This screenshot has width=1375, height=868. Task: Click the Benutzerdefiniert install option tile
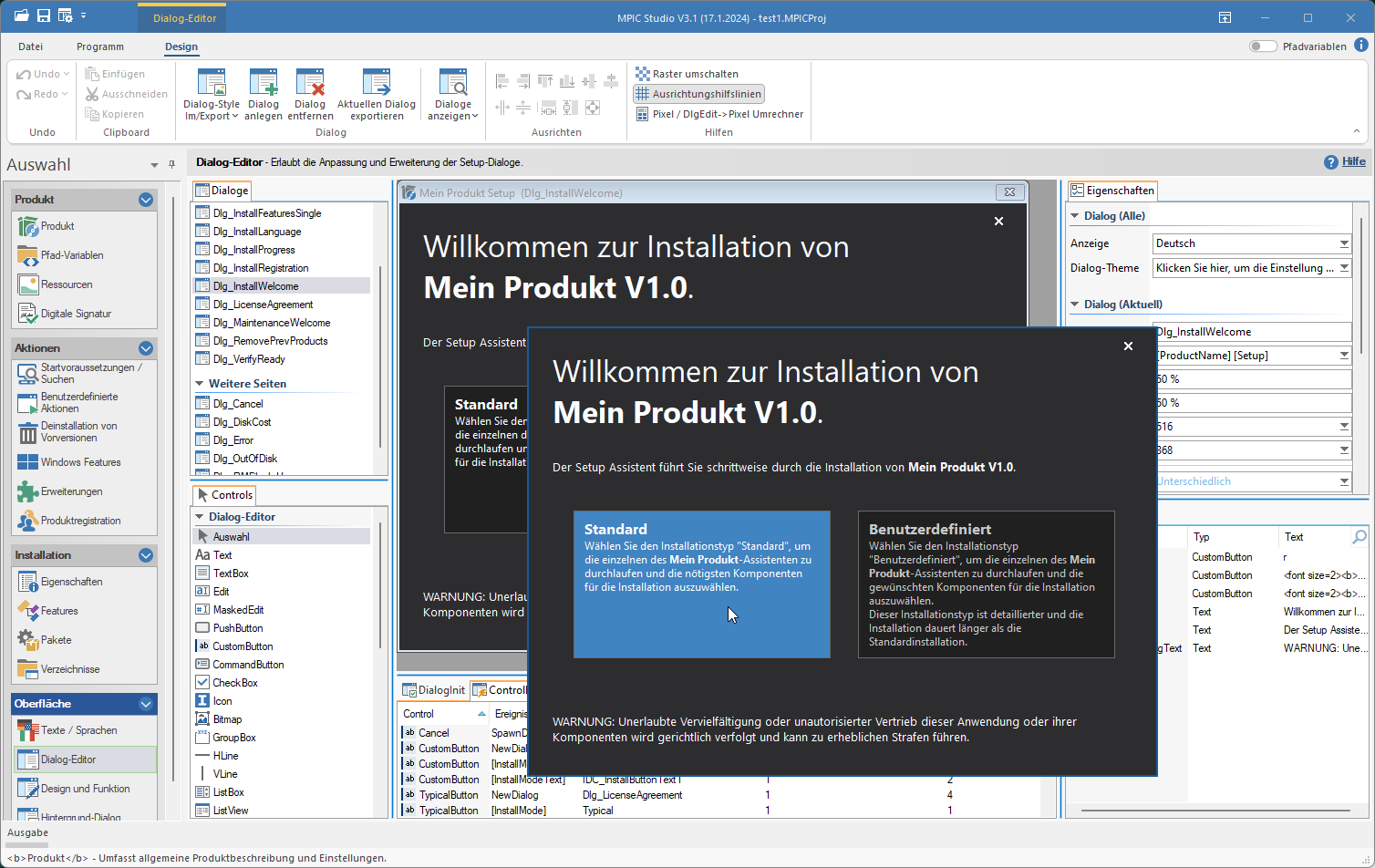click(x=987, y=584)
